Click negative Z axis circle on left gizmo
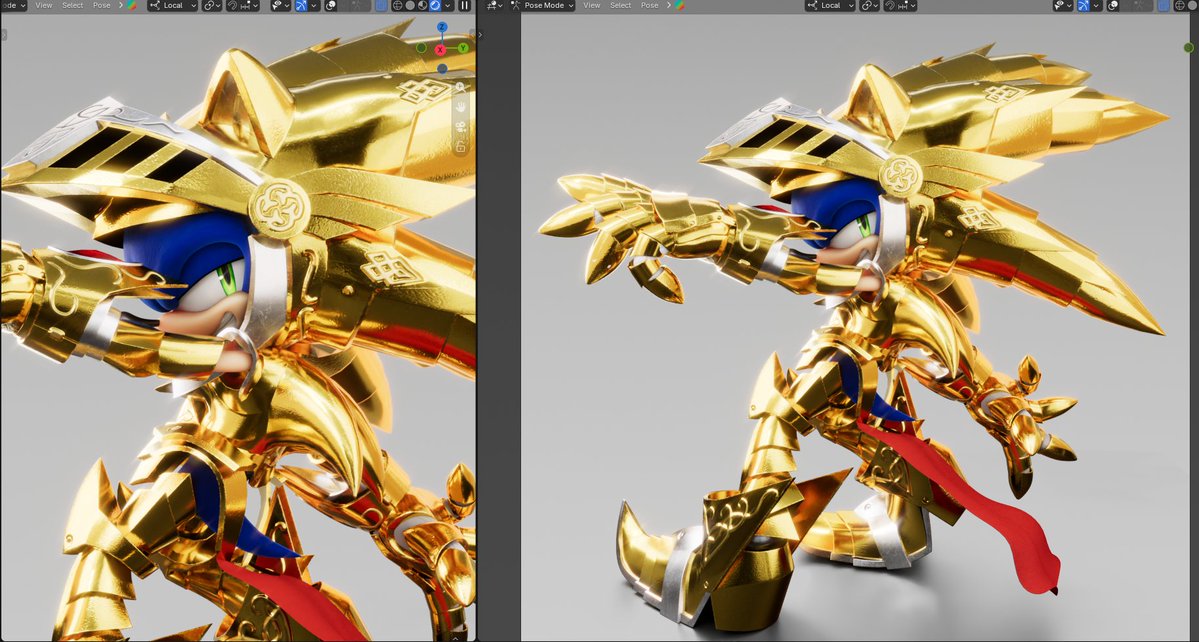This screenshot has height=642, width=1199. click(x=442, y=69)
